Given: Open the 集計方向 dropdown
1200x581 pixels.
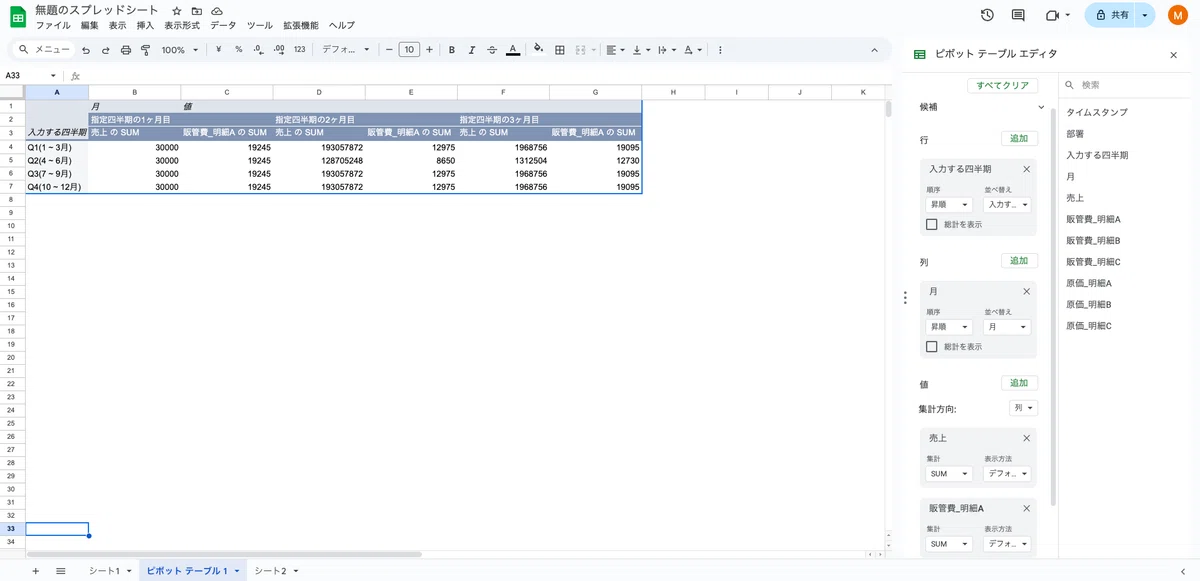Looking at the screenshot, I should tap(1023, 408).
